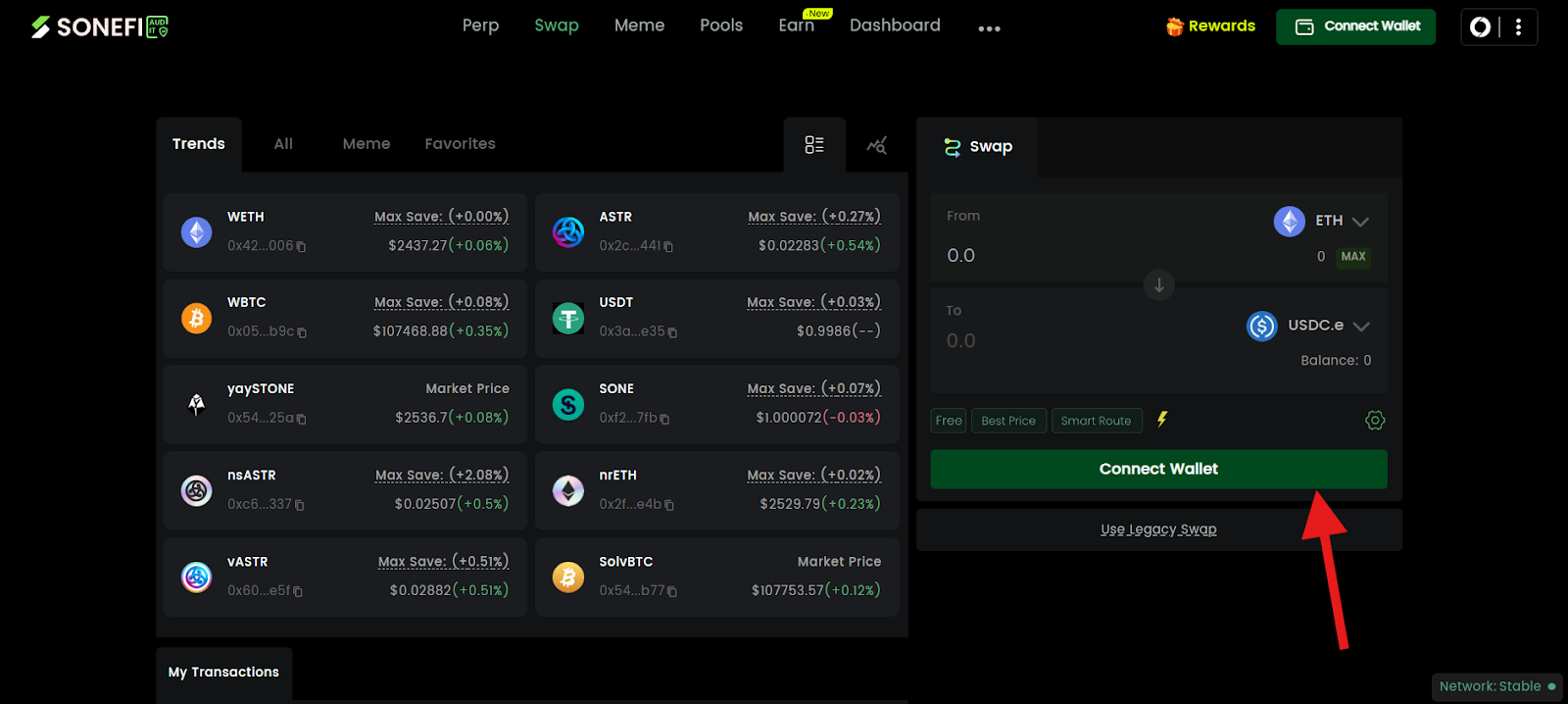Select the WETH token icon
This screenshot has width=1568, height=704.
(196, 232)
